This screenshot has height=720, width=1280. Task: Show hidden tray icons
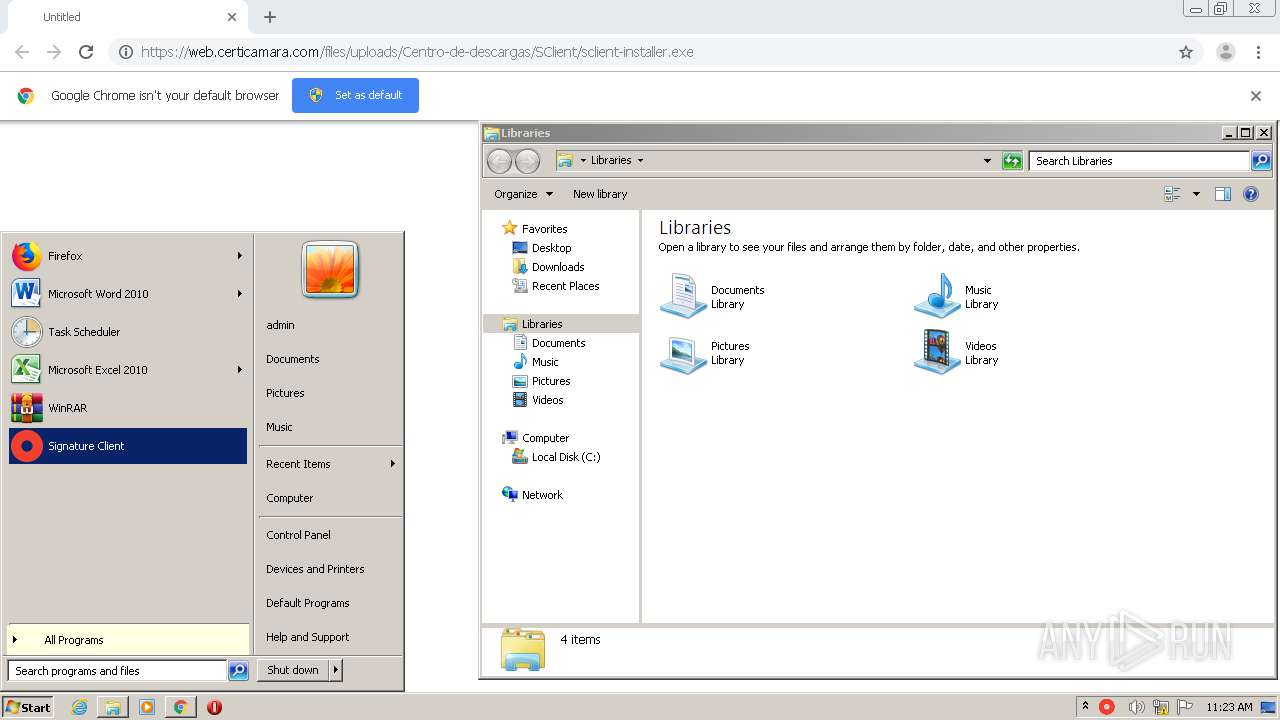tap(1086, 707)
